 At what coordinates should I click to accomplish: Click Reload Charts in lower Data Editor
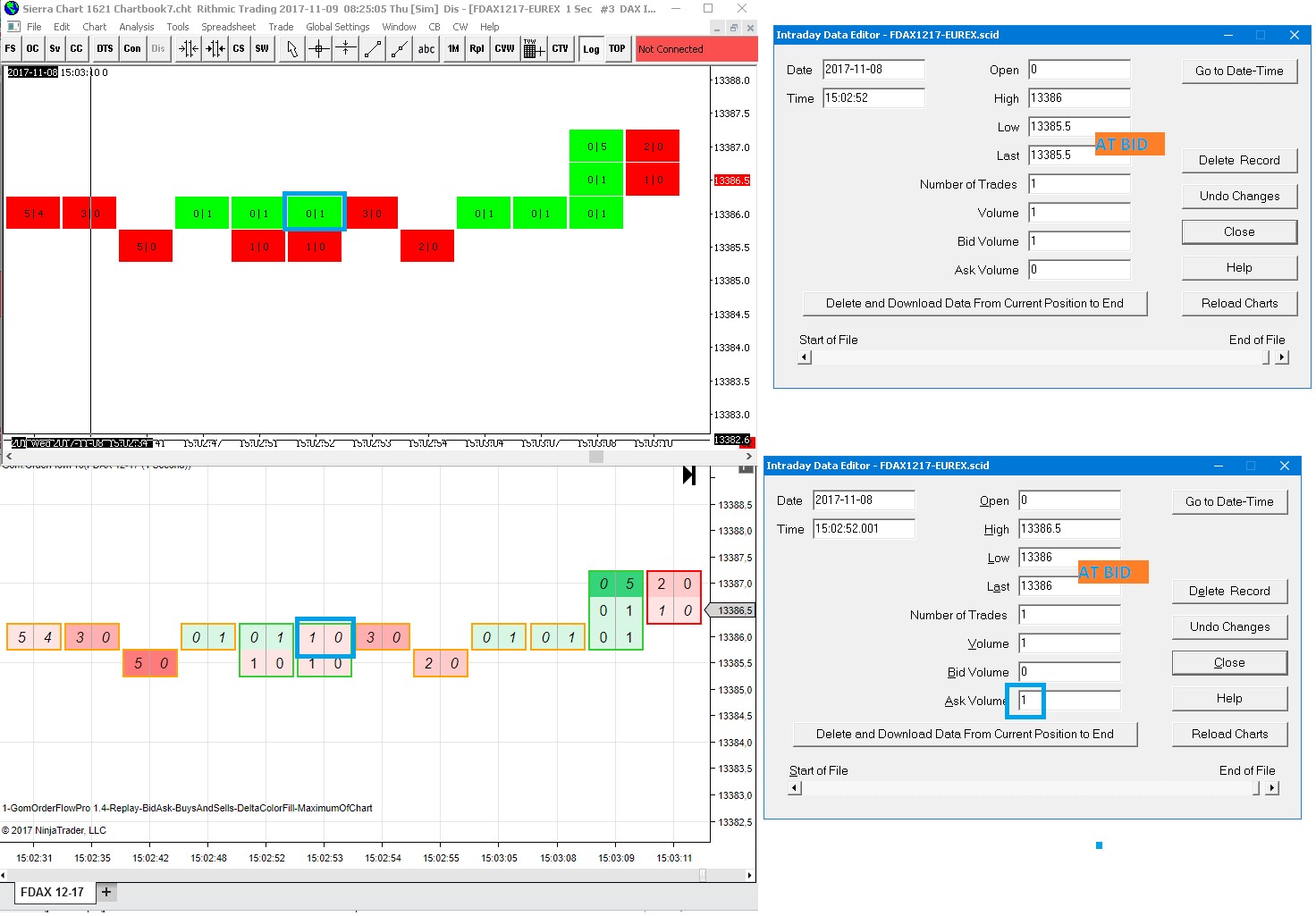coord(1229,734)
